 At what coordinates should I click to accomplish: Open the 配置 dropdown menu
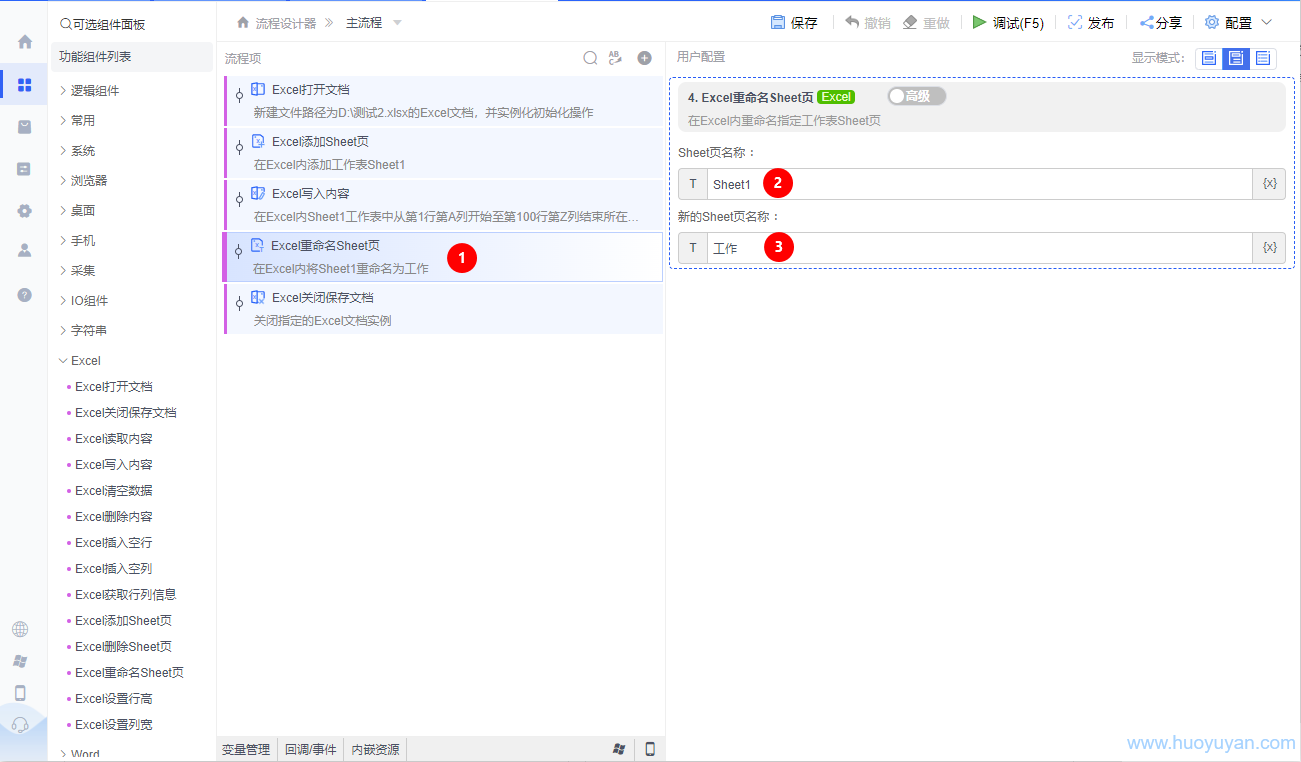pyautogui.click(x=1238, y=23)
